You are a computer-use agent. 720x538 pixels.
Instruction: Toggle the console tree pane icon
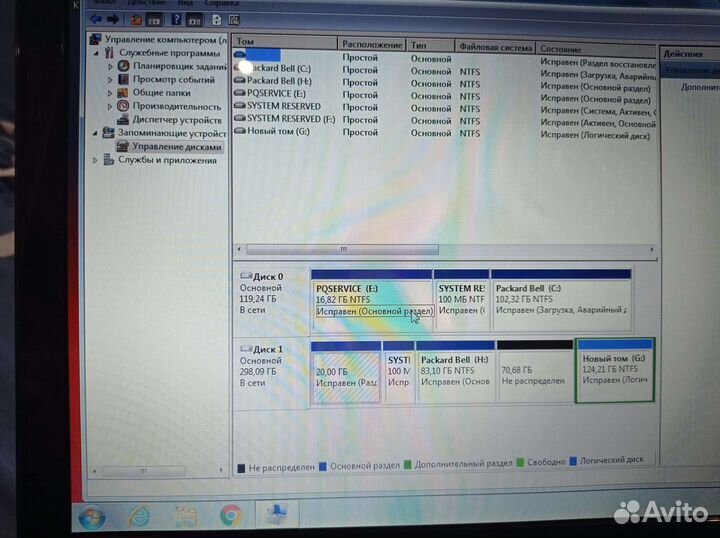tap(153, 20)
